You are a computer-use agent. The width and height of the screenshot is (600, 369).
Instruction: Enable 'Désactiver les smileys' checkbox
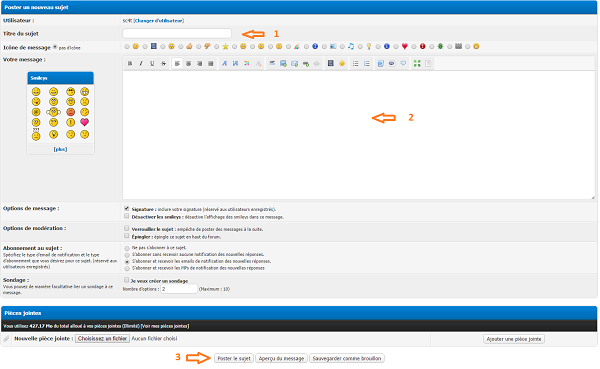[x=127, y=216]
